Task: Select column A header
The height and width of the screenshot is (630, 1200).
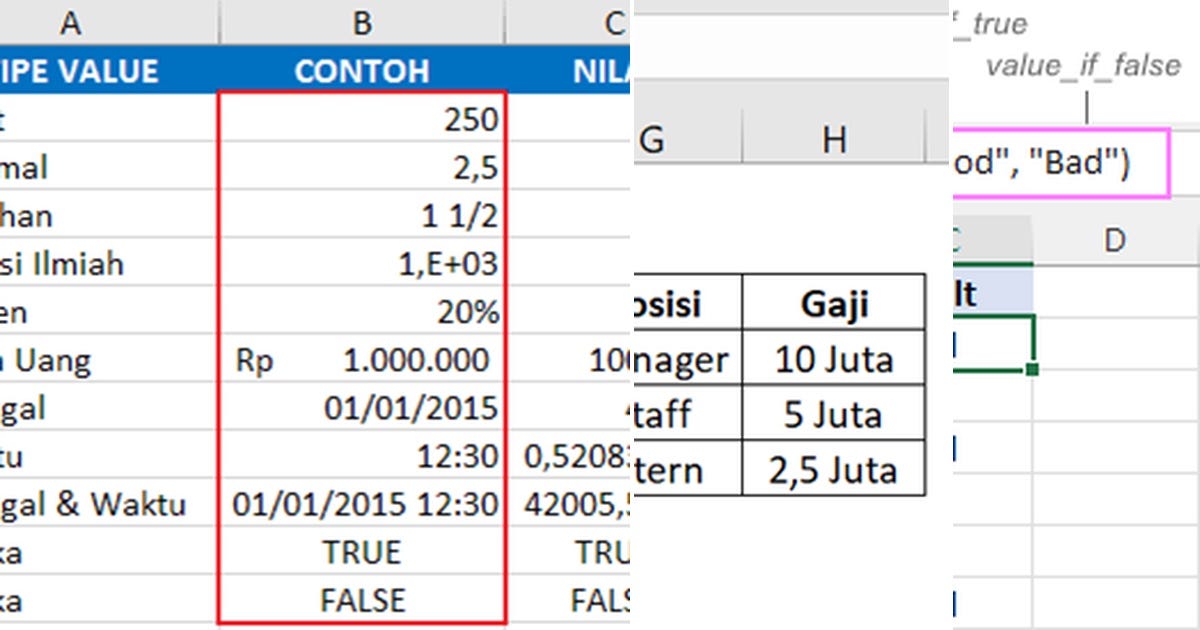Action: point(70,22)
